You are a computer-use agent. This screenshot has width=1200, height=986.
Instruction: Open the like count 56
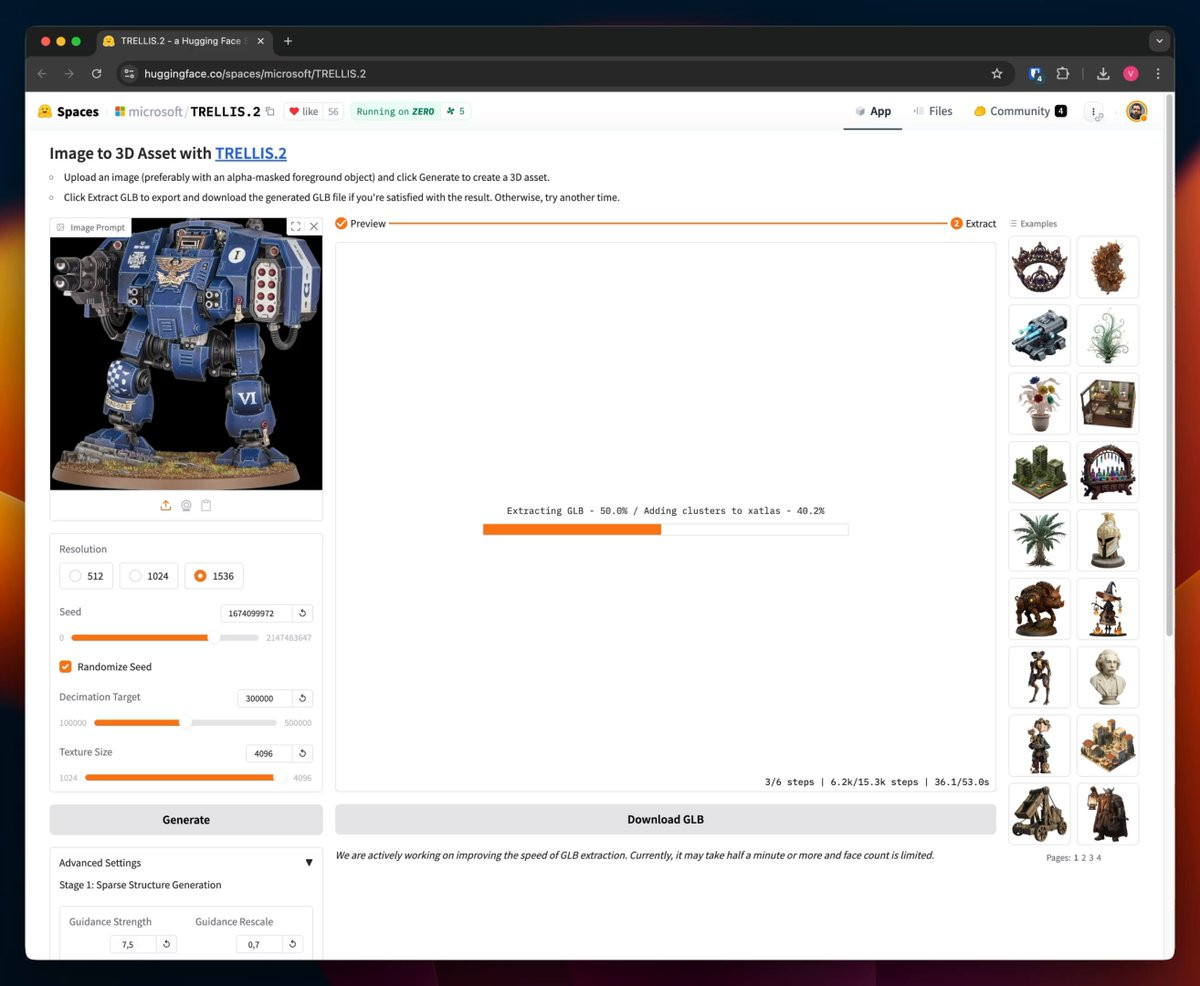click(x=333, y=111)
